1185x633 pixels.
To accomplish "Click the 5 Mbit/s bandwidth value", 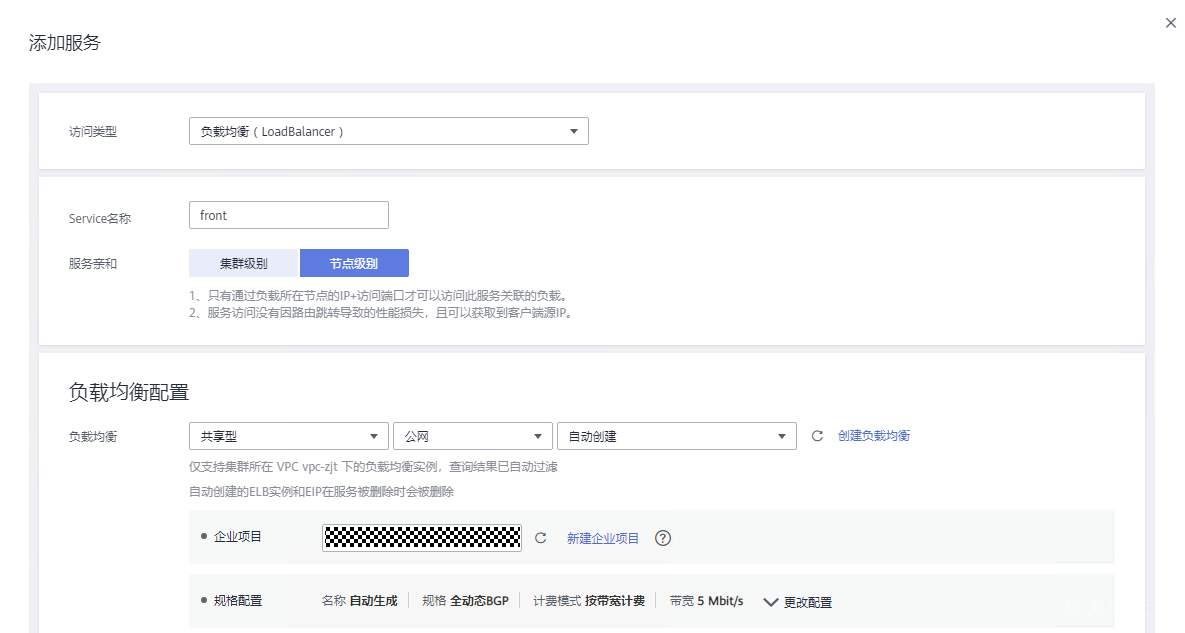I will tap(720, 601).
